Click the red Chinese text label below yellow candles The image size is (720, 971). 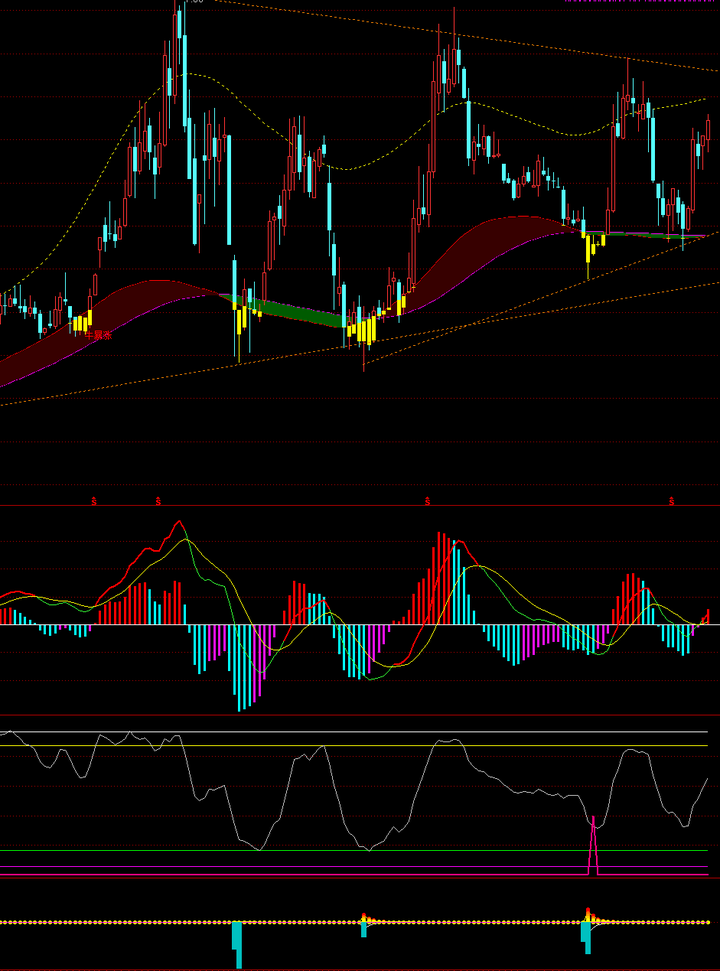97,335
